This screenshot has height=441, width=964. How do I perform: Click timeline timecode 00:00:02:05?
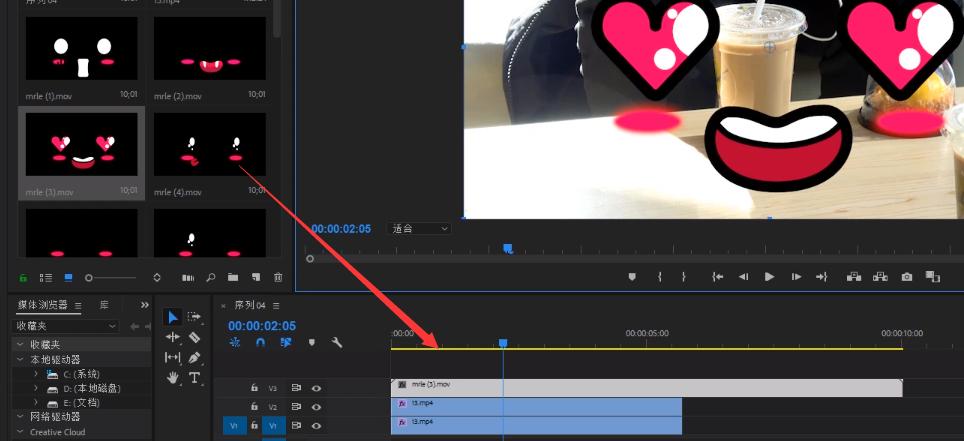click(x=262, y=326)
